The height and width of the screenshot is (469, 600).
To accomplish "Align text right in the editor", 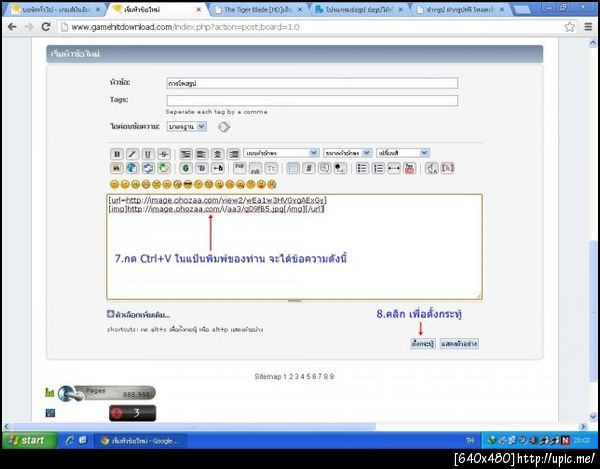I will tap(233, 154).
